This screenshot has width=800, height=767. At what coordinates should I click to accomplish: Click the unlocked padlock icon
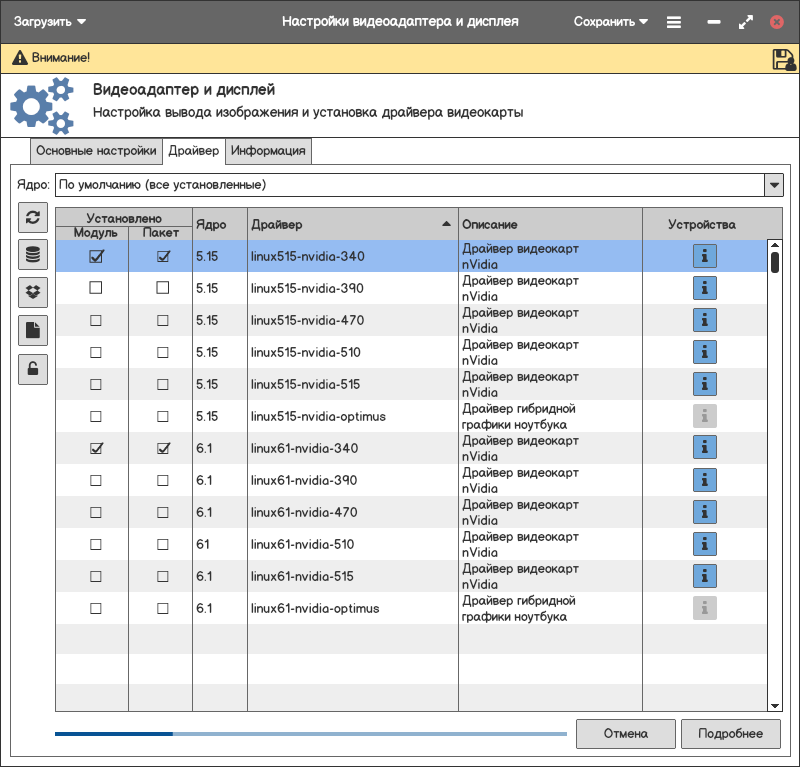33,369
